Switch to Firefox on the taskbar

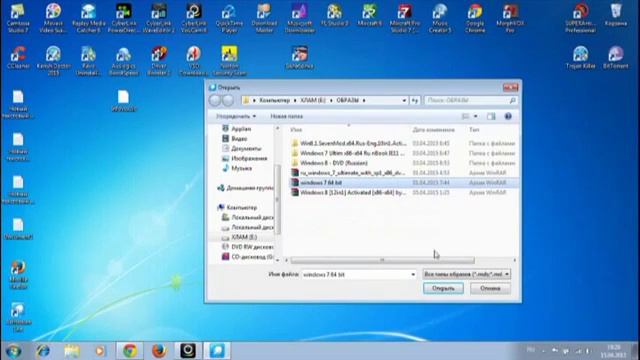[x=159, y=351]
